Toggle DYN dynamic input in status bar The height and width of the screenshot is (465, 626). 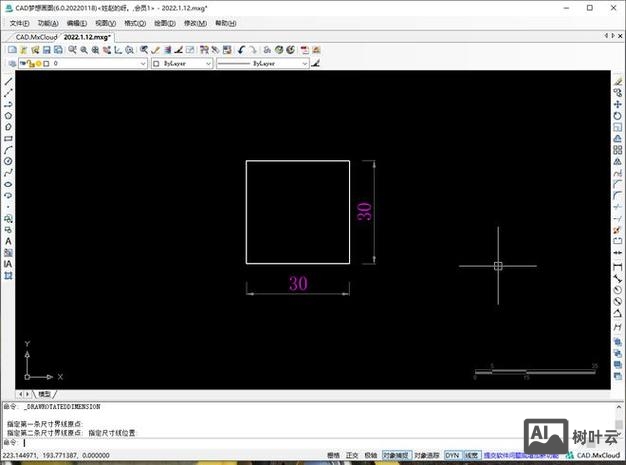tap(452, 455)
